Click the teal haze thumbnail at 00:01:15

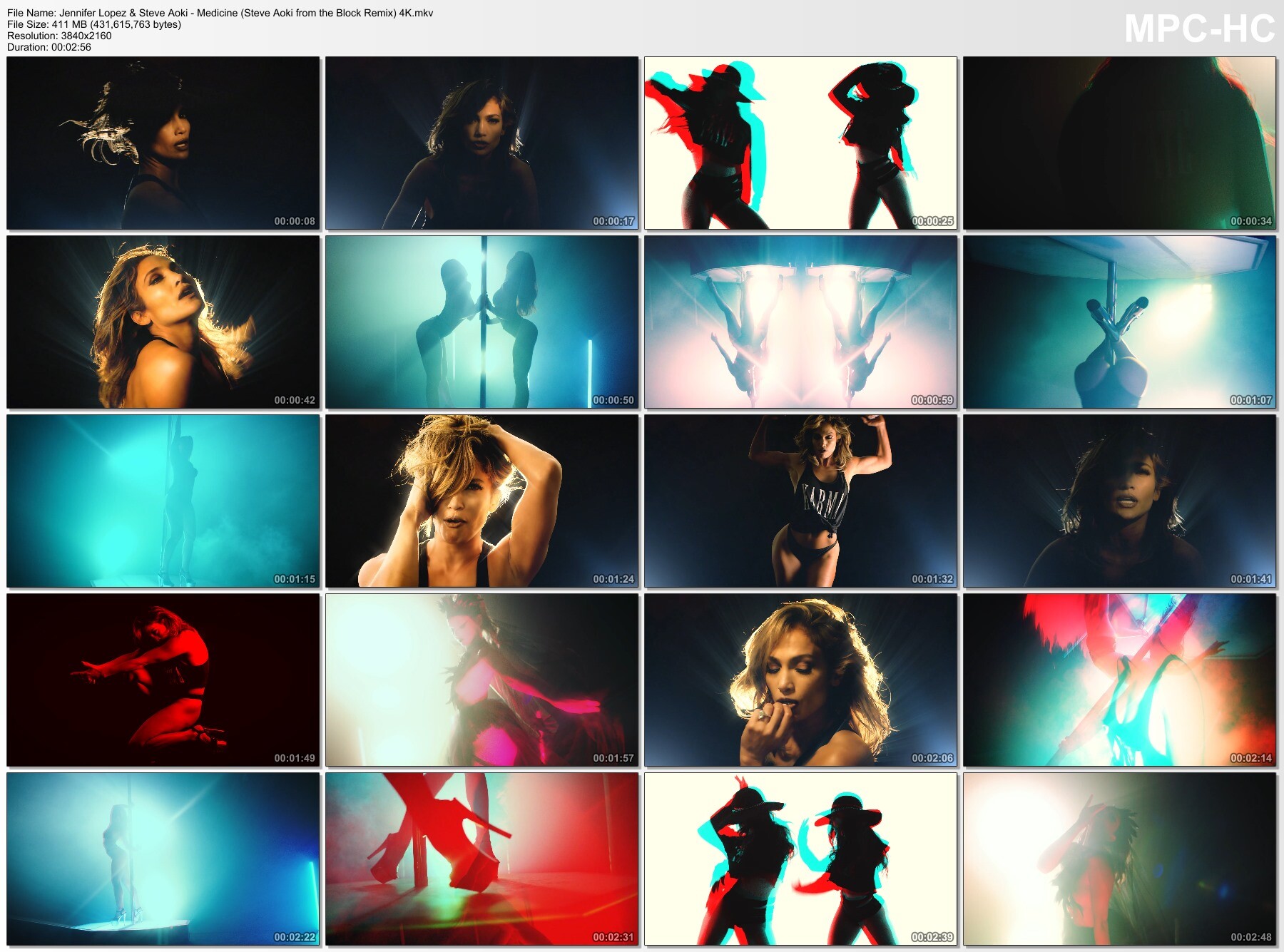point(163,501)
